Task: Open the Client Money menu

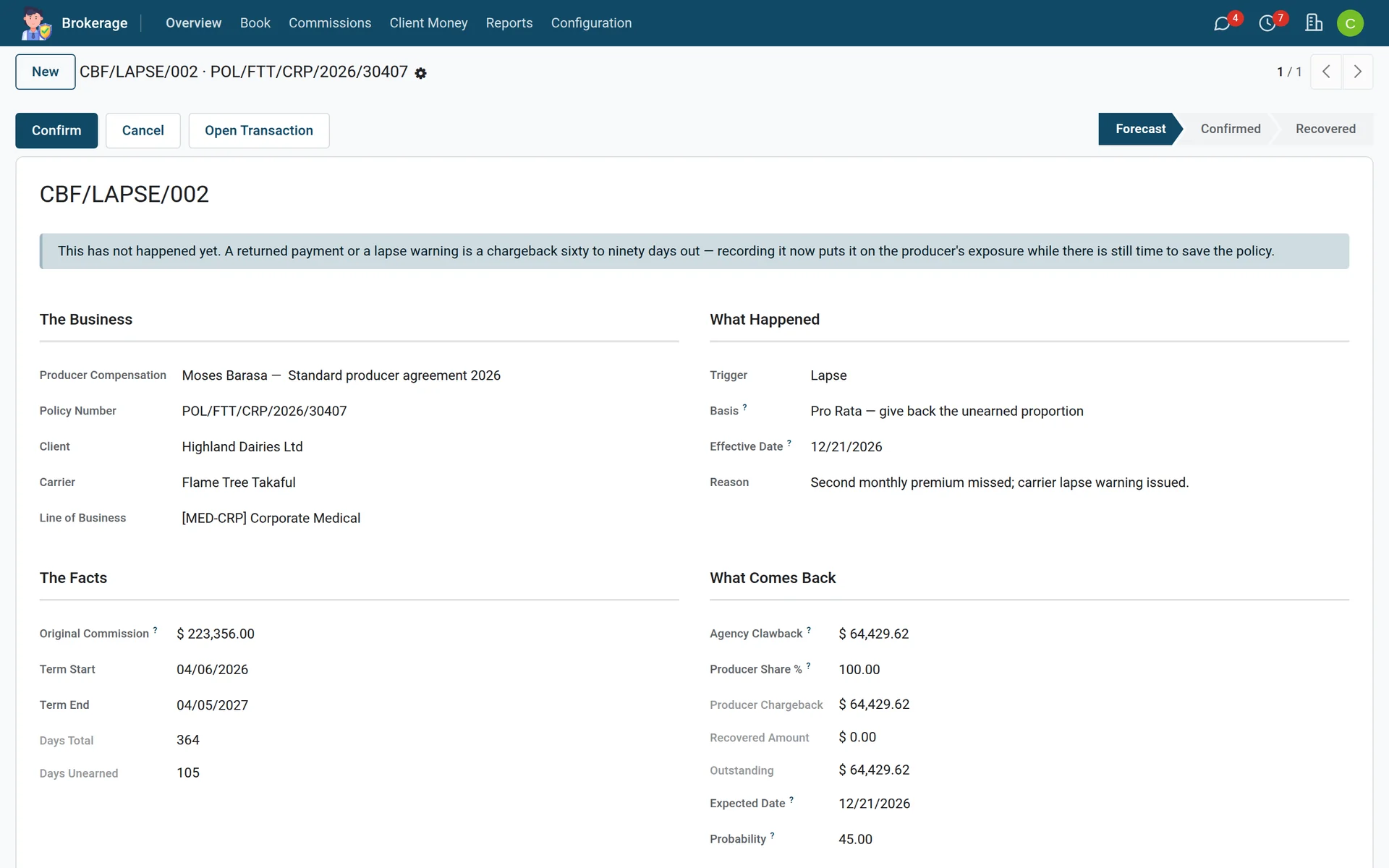Action: [x=428, y=23]
